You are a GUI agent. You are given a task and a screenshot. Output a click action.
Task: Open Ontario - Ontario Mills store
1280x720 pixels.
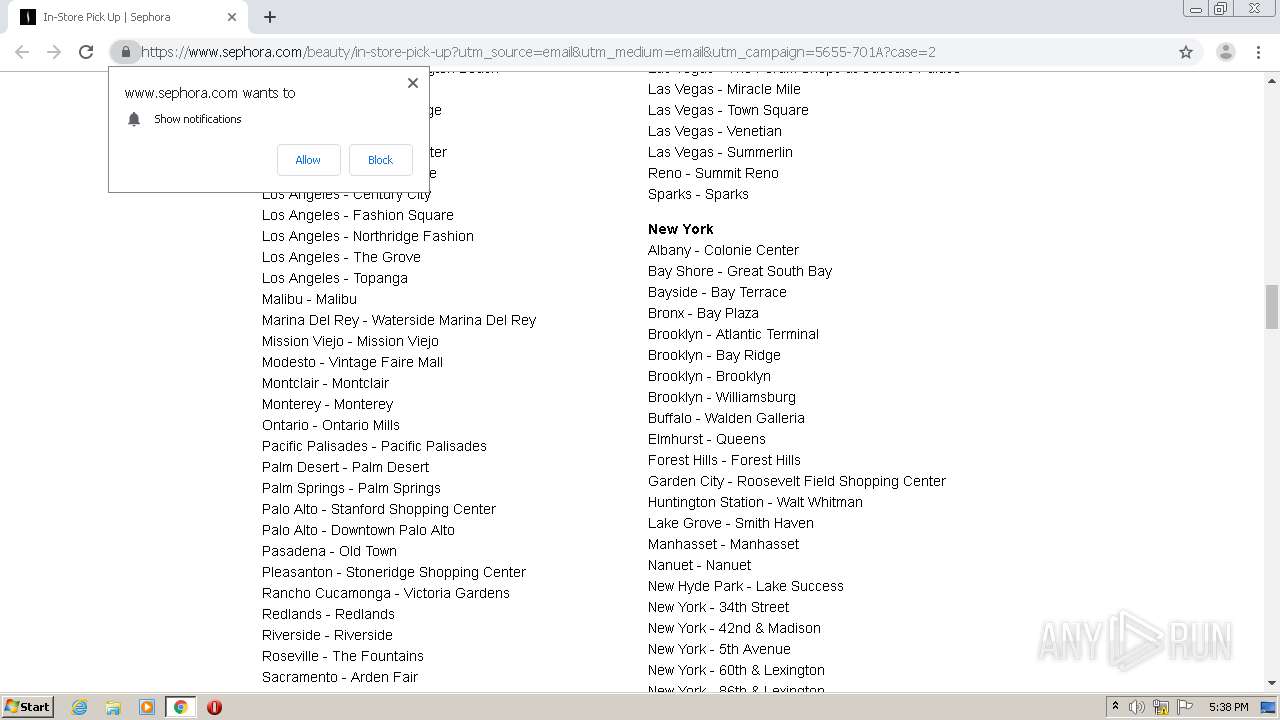point(331,425)
